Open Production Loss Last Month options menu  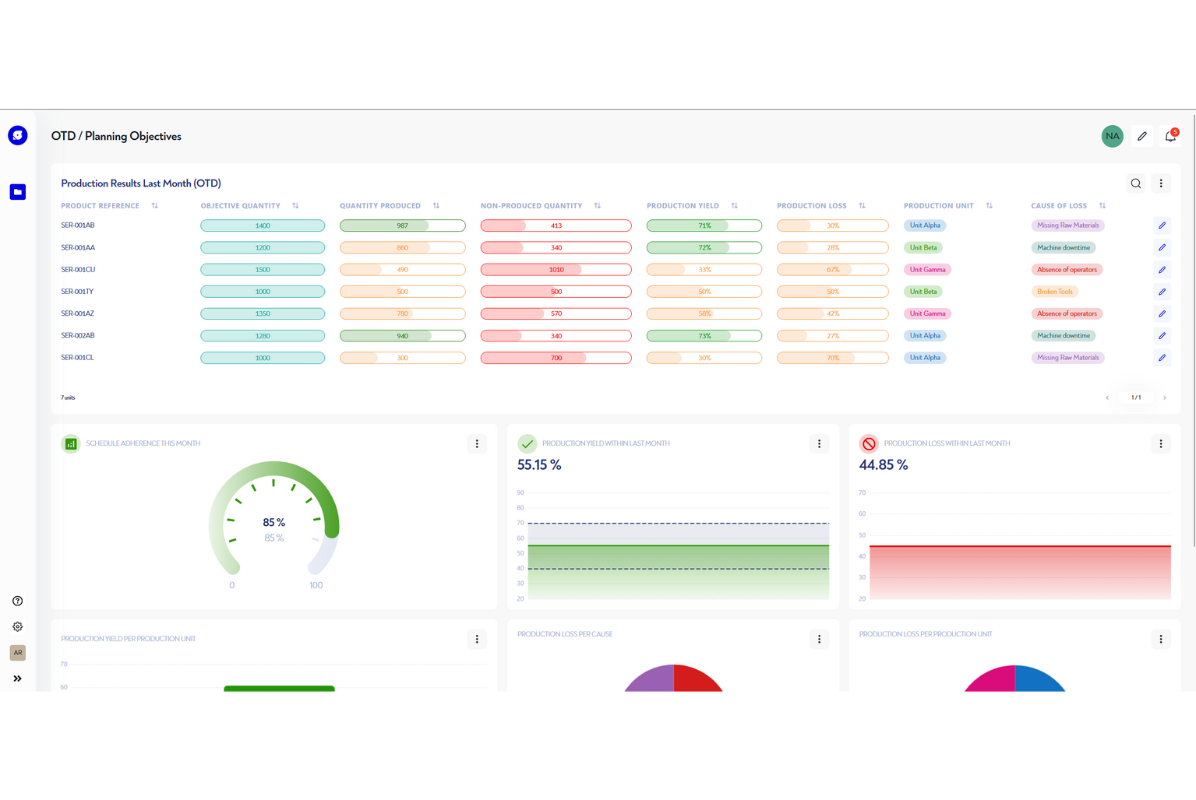[1160, 444]
